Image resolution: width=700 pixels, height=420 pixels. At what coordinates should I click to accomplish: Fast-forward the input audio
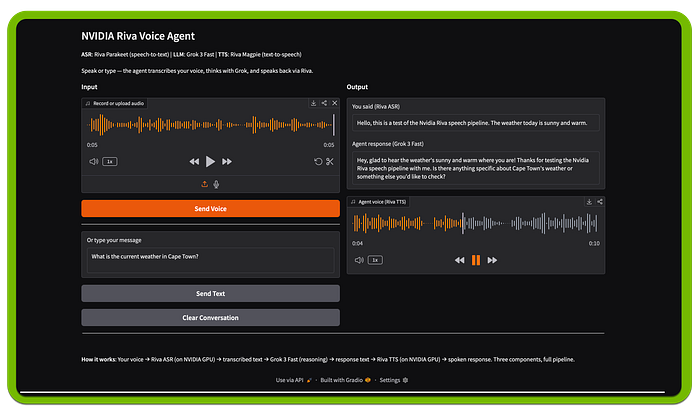pos(227,162)
